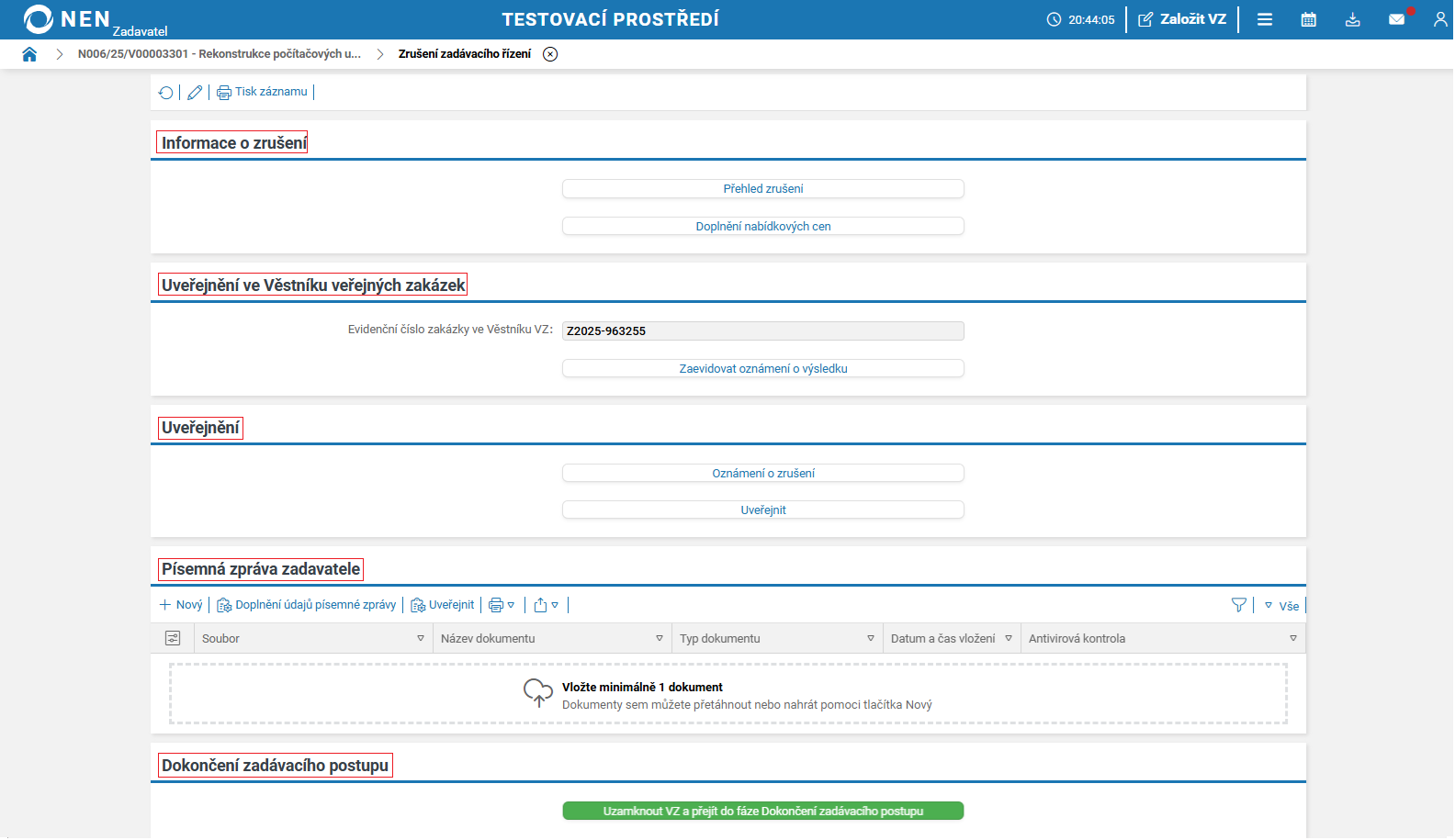Viewport: 1455px width, 840px height.
Task: Open the table column settings icon
Action: (x=173, y=639)
